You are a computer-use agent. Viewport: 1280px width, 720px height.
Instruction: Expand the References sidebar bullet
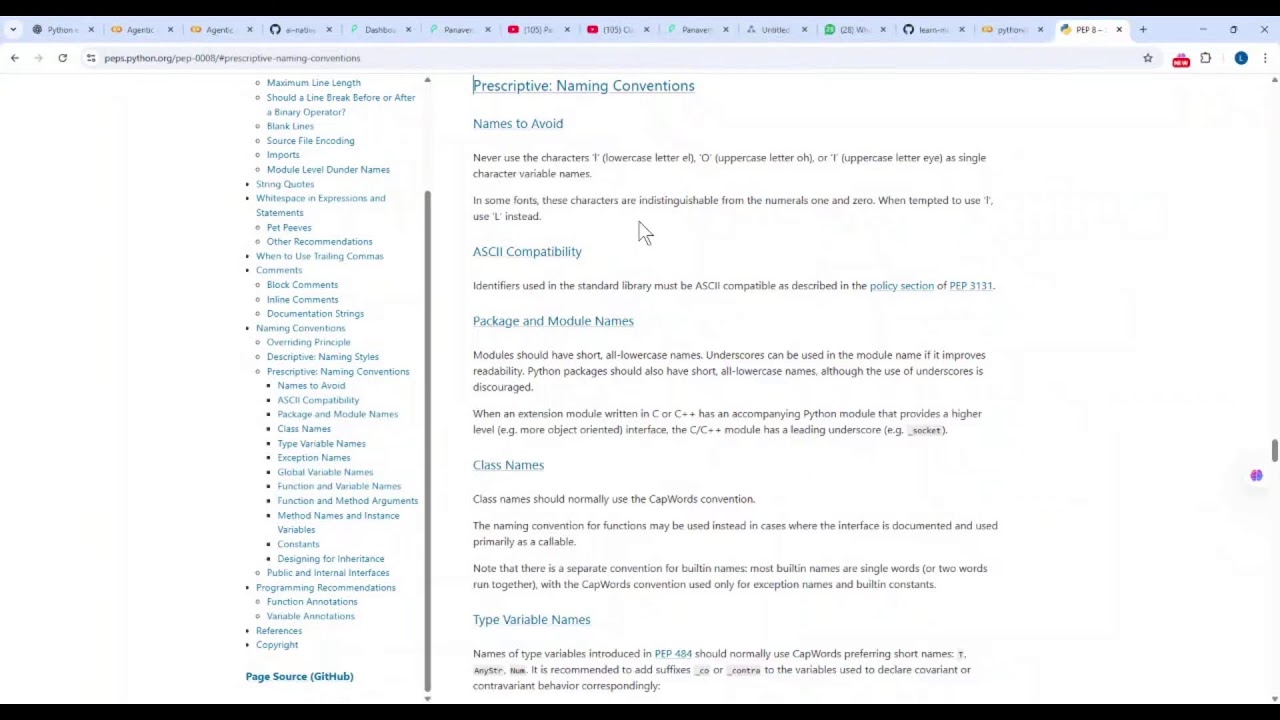248,631
